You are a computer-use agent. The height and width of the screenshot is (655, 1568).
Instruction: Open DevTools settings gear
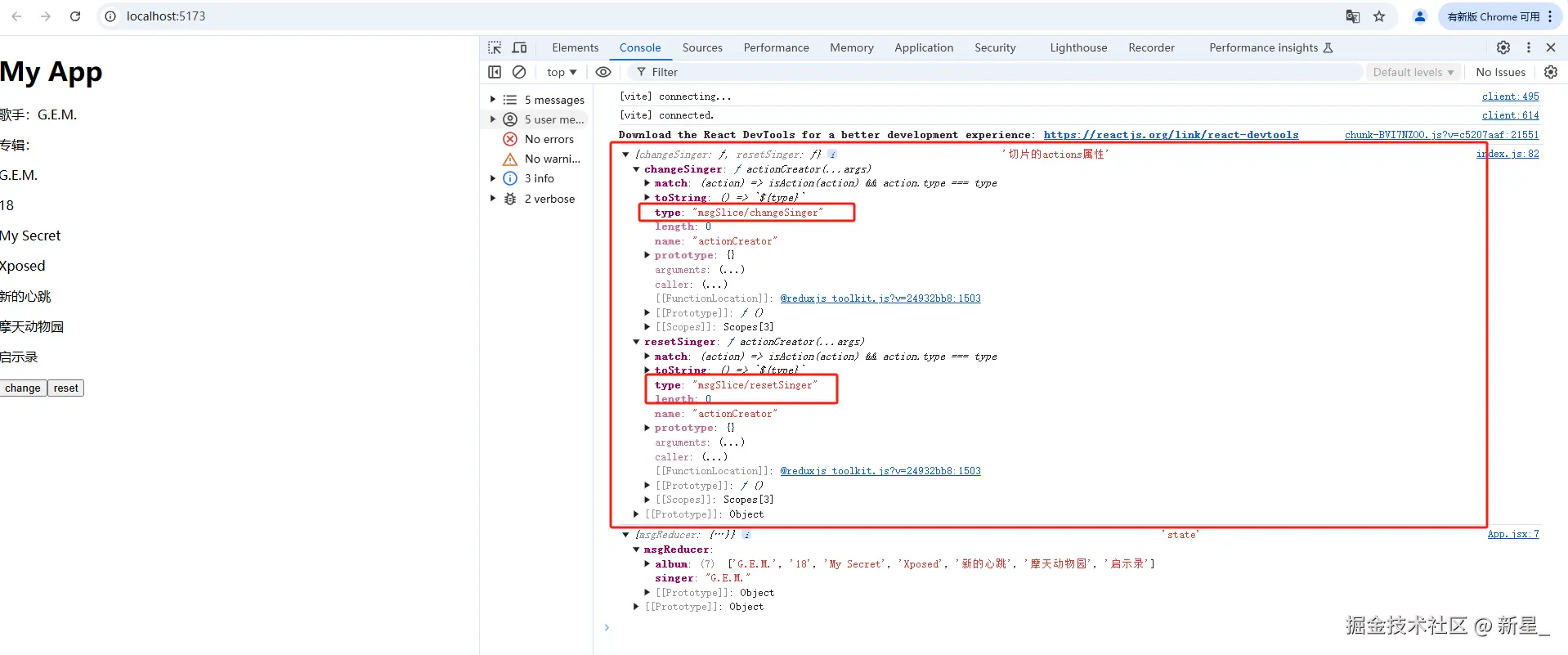click(1503, 47)
